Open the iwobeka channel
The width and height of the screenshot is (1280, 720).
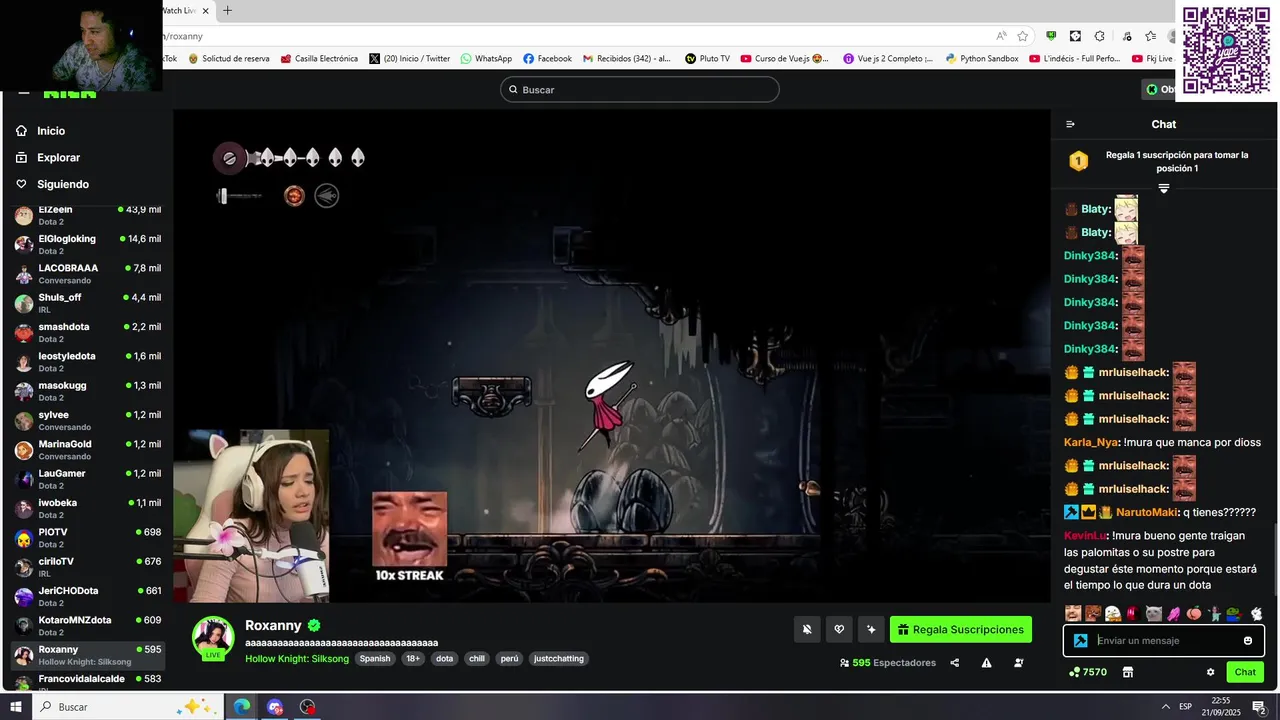coord(87,509)
